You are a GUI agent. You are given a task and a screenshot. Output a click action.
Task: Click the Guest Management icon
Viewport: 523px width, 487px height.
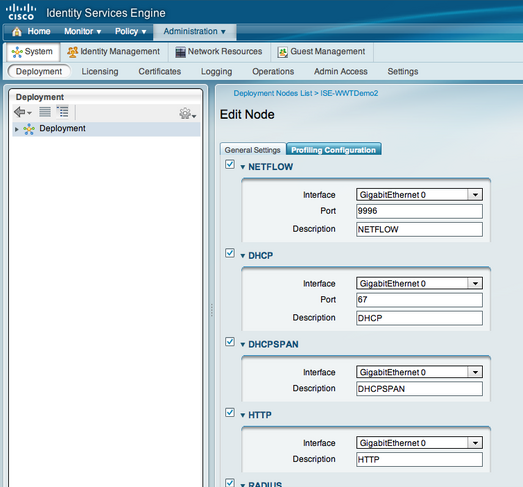[283, 52]
